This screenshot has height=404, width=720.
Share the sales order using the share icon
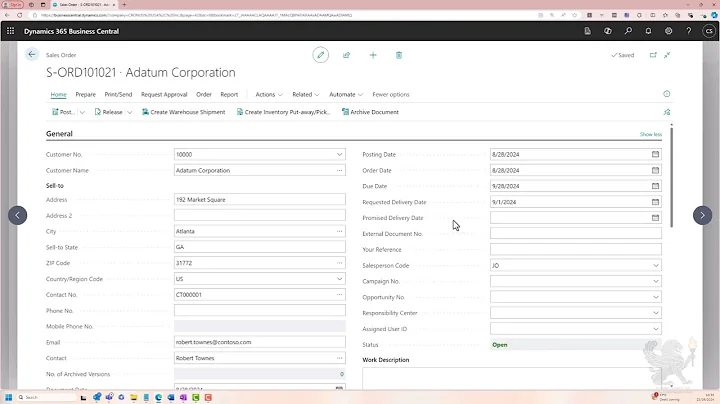[x=346, y=55]
